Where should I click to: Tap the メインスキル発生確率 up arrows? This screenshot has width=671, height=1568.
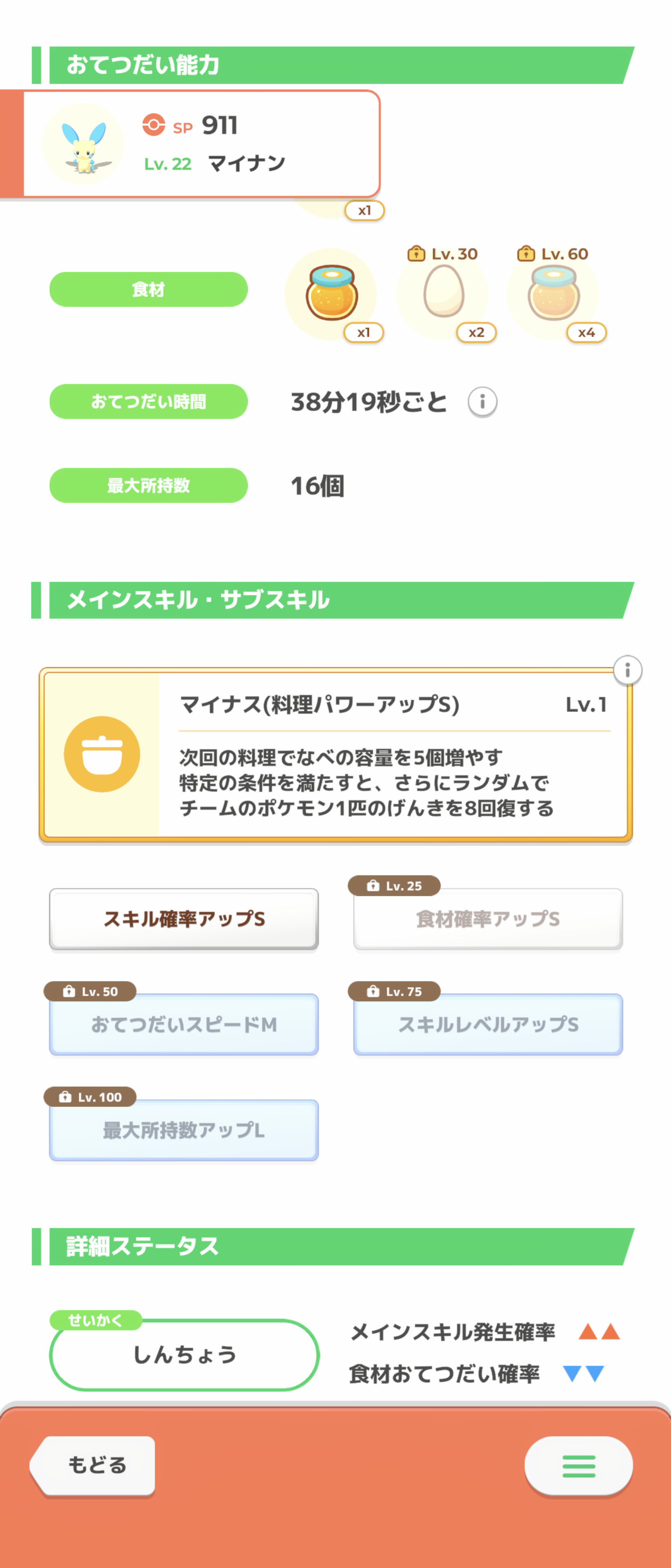pos(599,1332)
